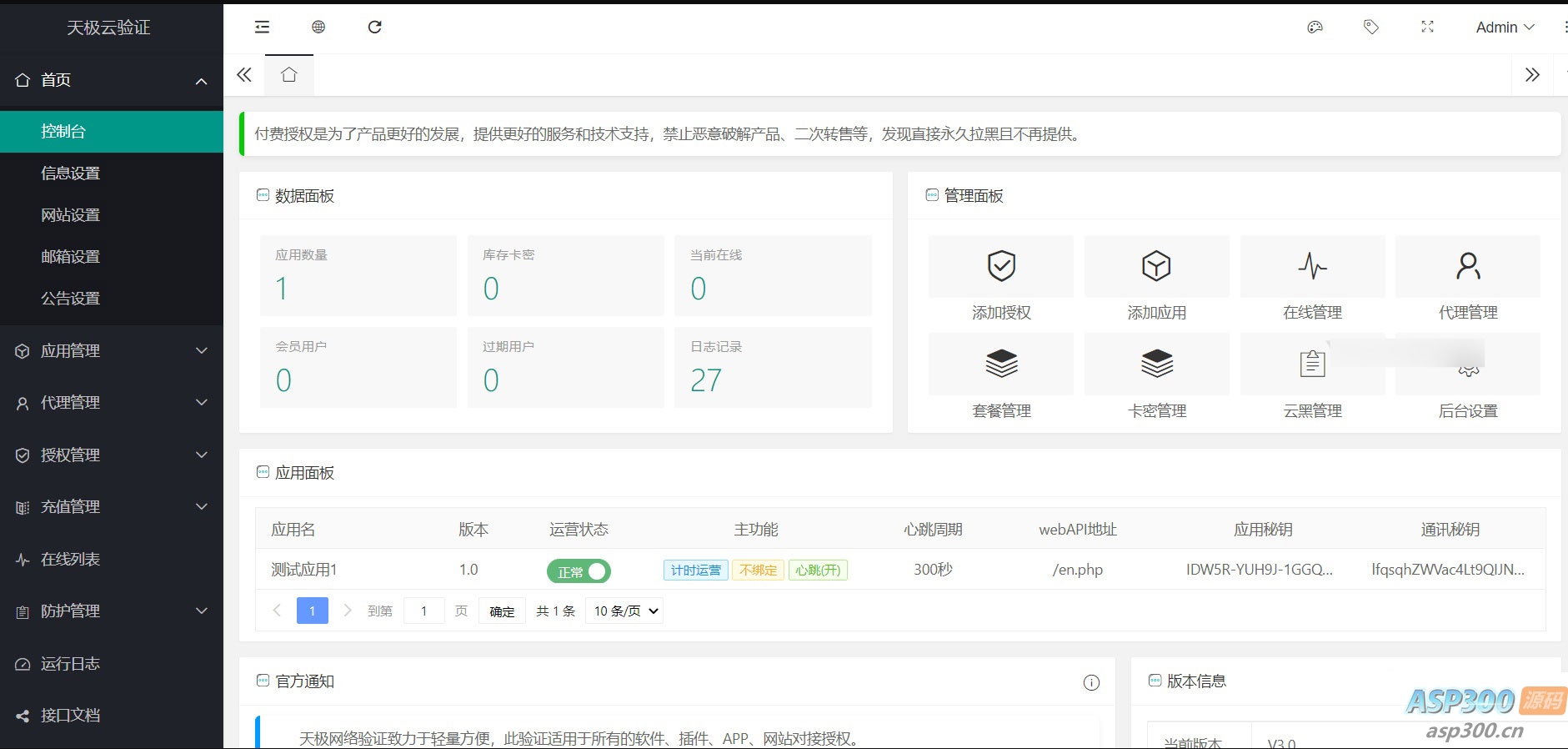
Task: Click the tag note icon
Action: [1370, 28]
